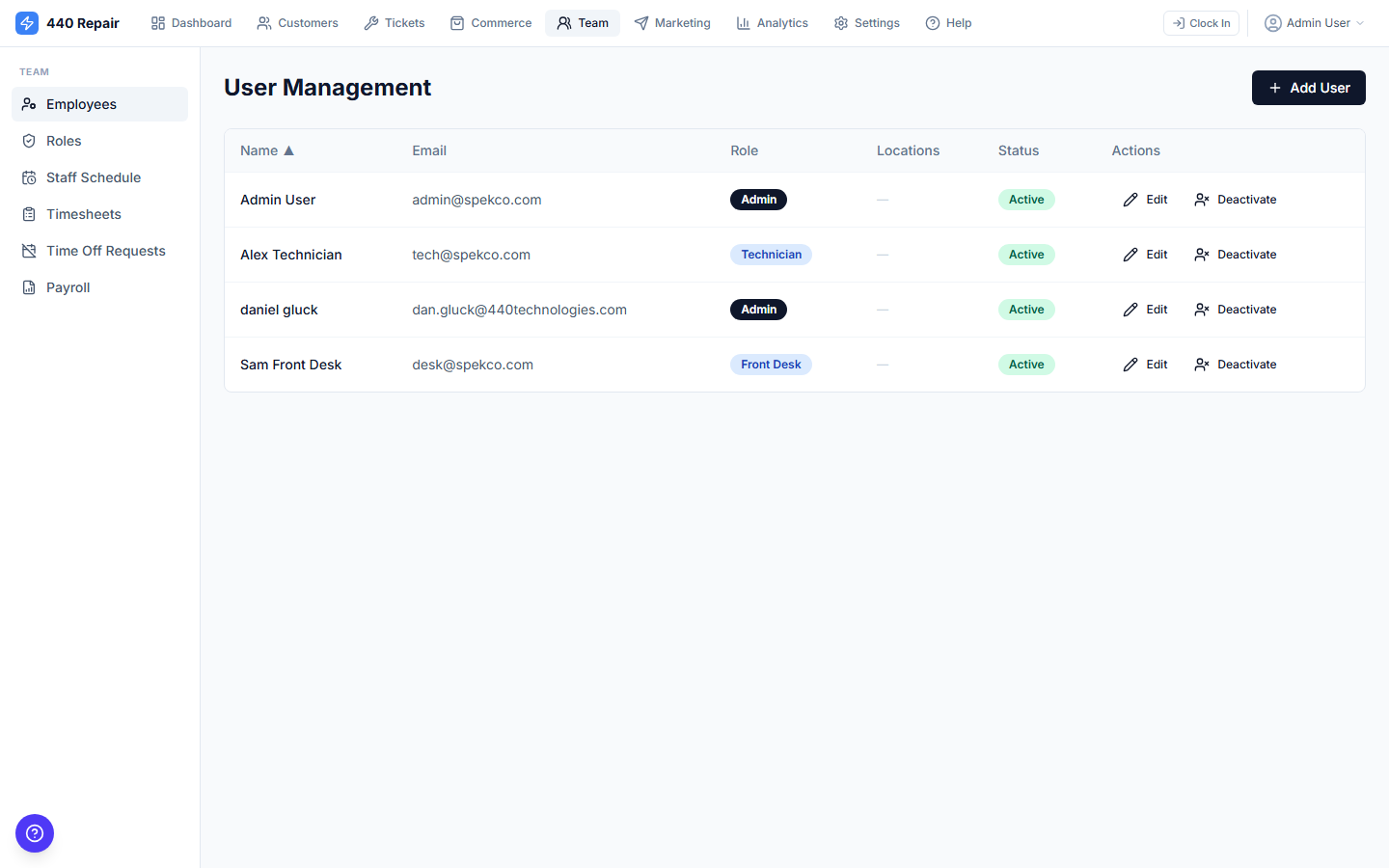Click Edit for Alex Technician
The image size is (1389, 868).
(1146, 254)
